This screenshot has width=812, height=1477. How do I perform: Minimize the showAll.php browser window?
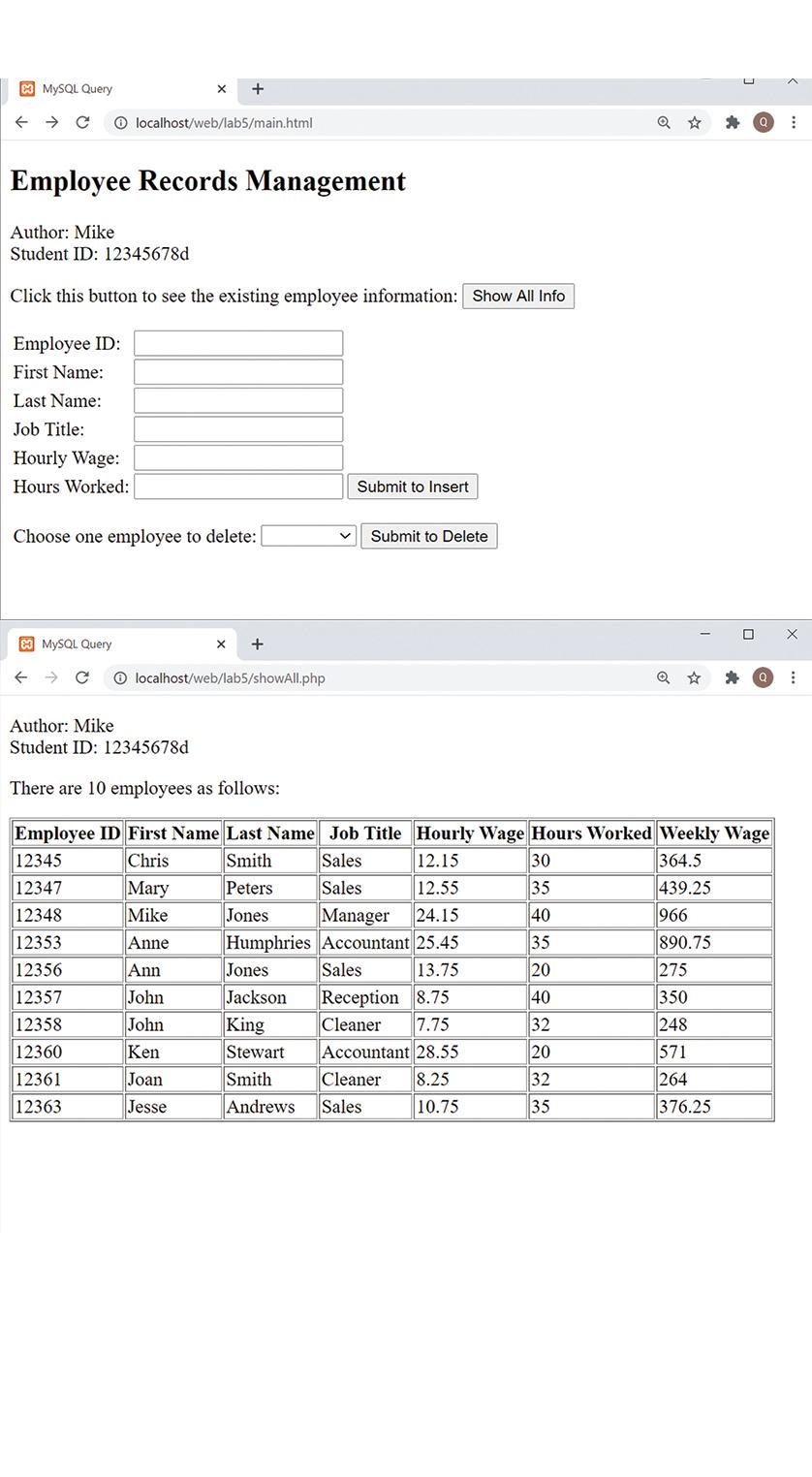tap(705, 634)
